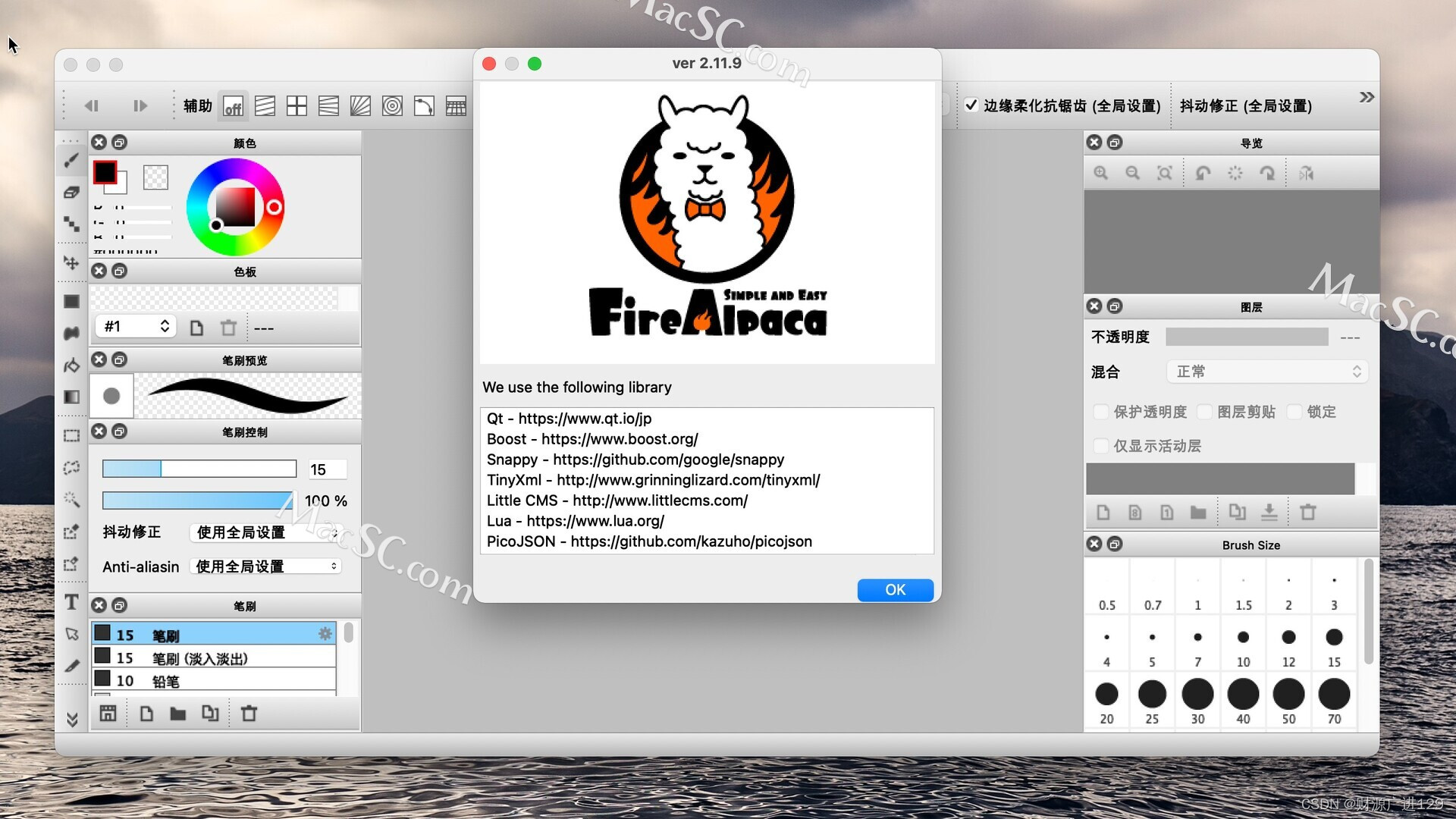
Task: Float the color panel
Action: [x=119, y=143]
